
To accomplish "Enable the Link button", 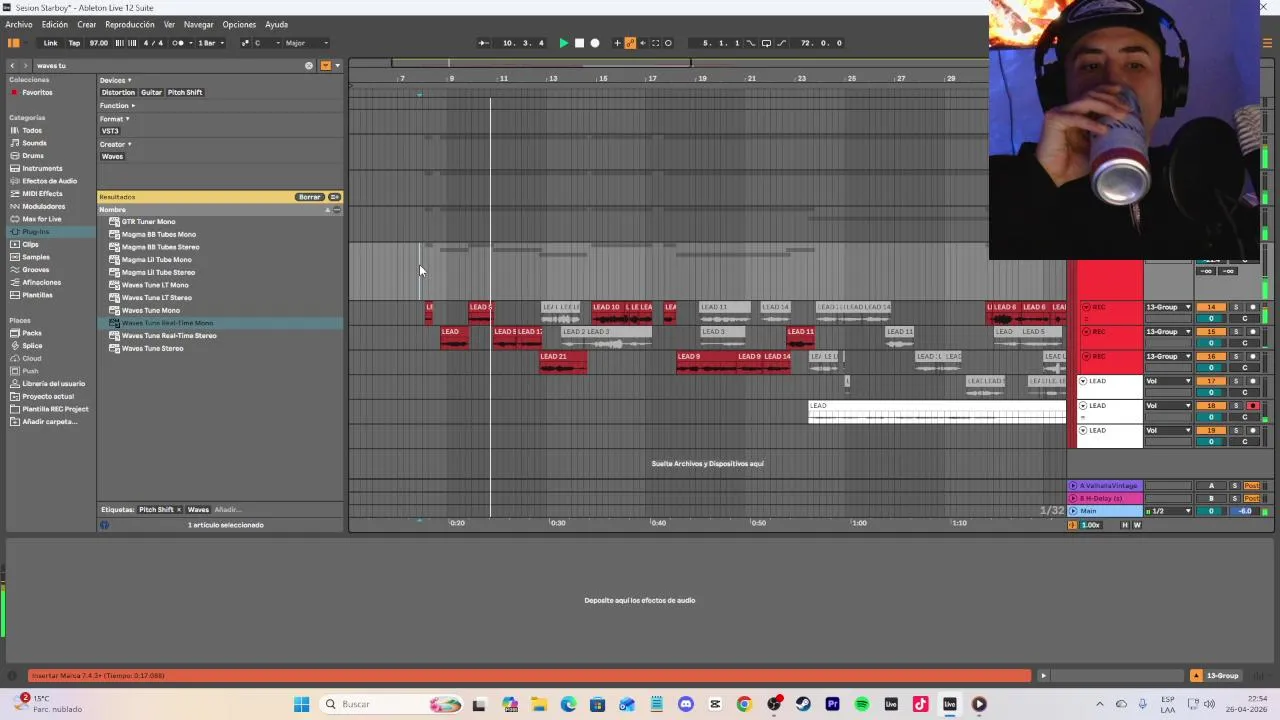I will pos(50,43).
